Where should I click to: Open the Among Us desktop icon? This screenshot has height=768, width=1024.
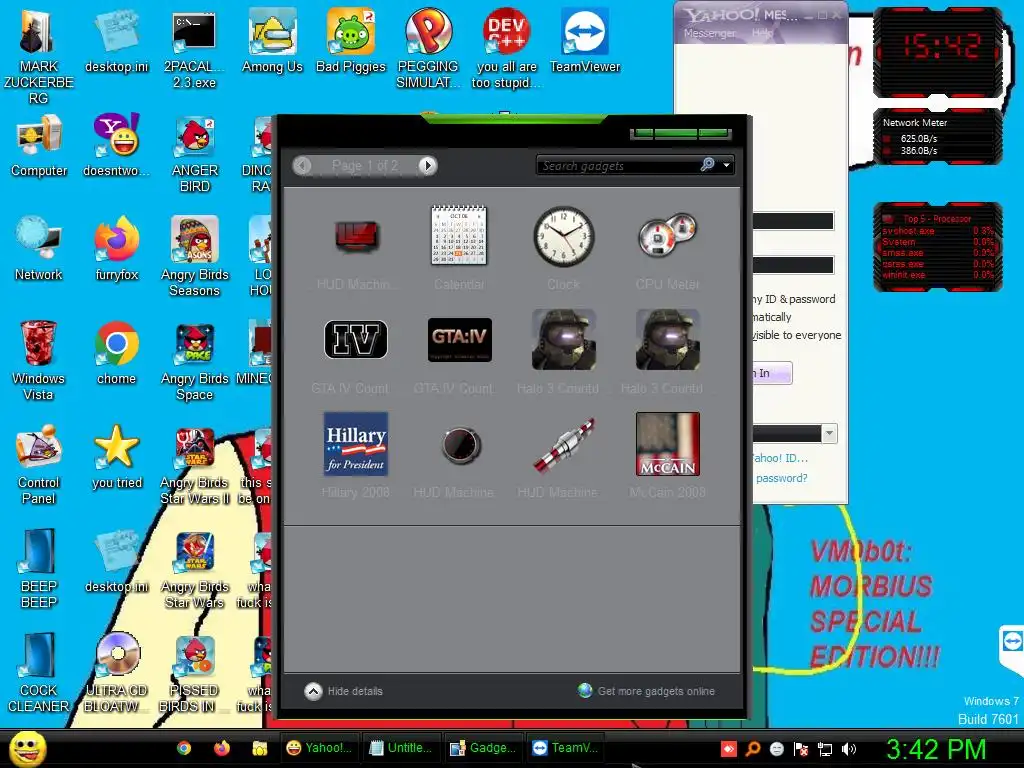(x=272, y=42)
